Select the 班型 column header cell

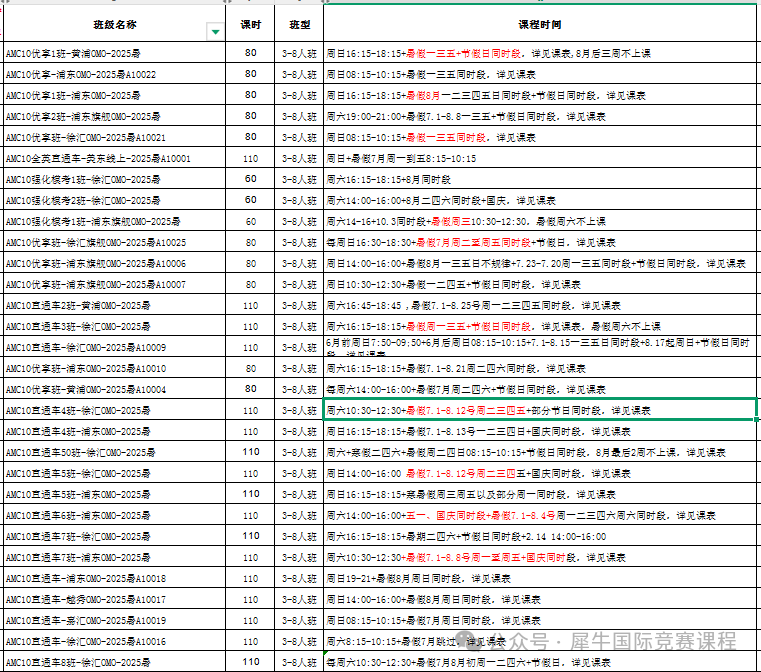pyautogui.click(x=298, y=22)
